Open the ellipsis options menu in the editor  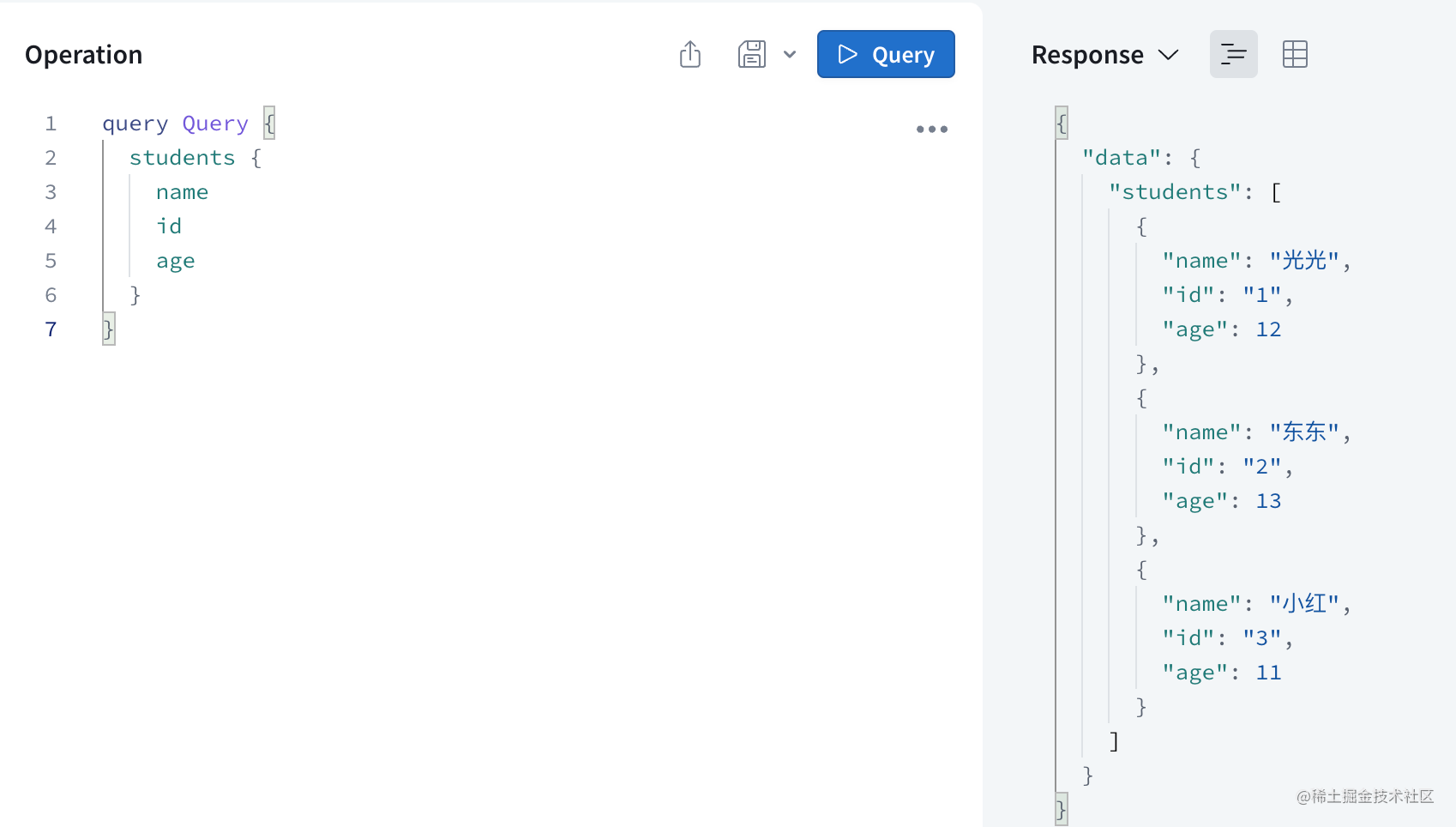[x=931, y=129]
